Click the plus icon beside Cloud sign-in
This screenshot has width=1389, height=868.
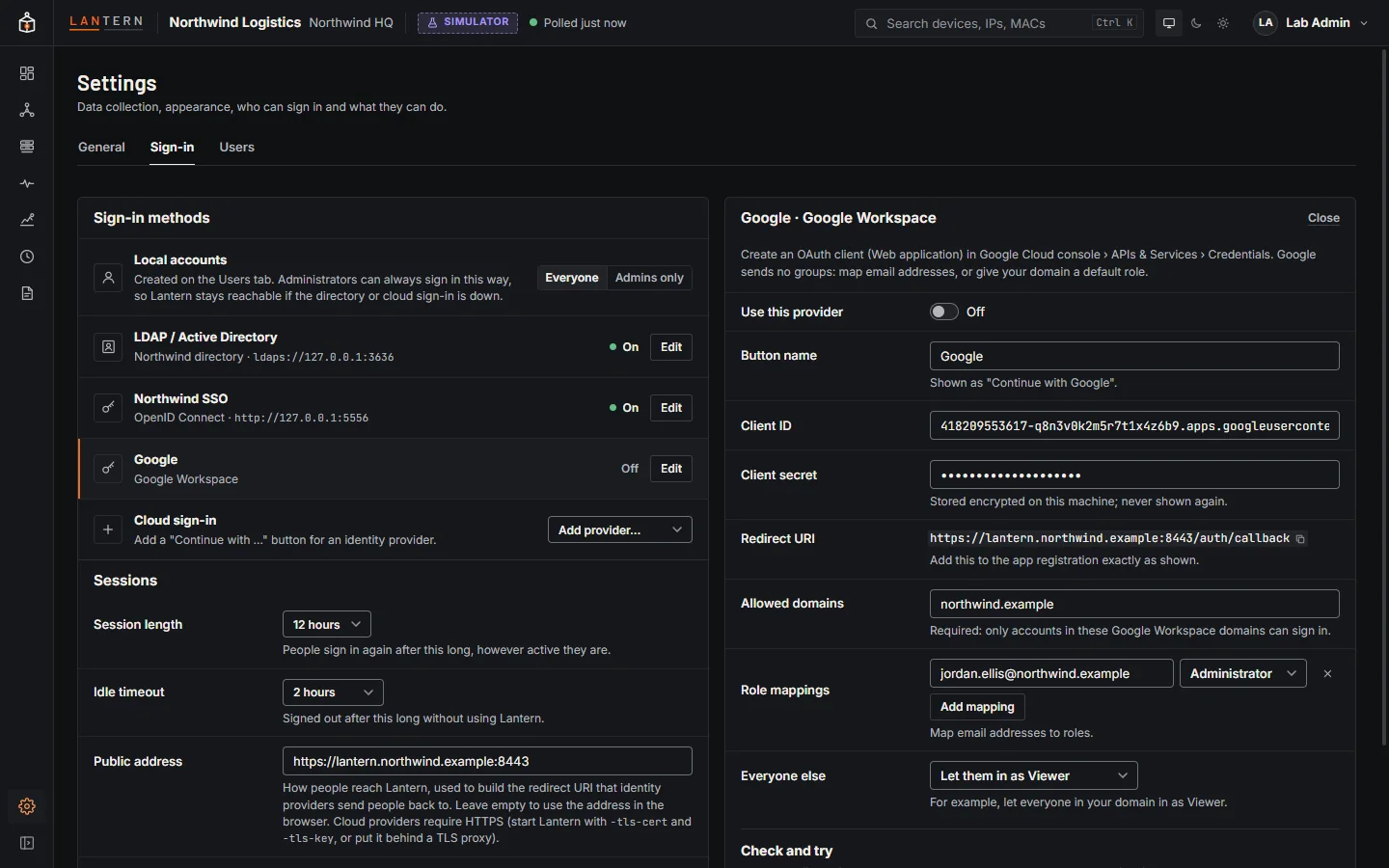(x=108, y=529)
